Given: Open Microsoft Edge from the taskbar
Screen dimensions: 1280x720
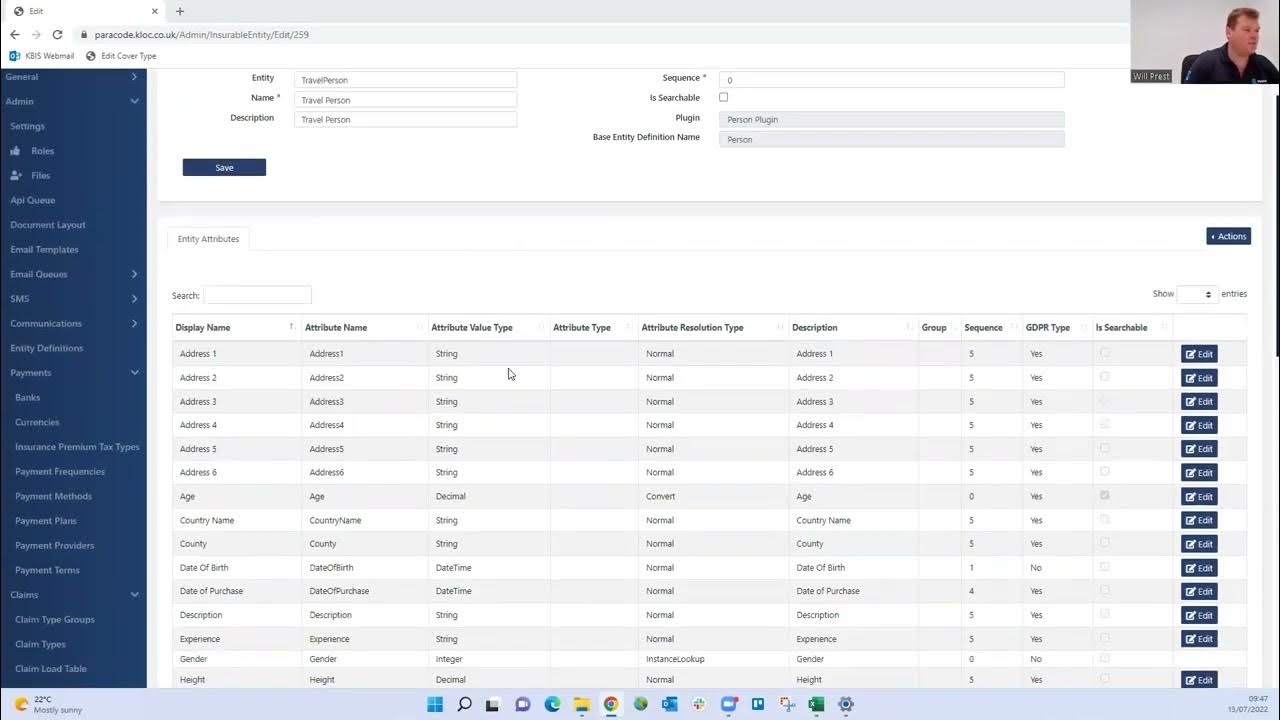Looking at the screenshot, I should (552, 704).
